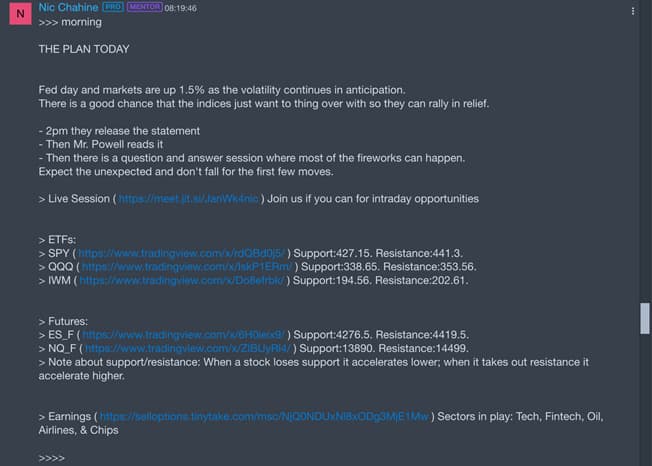
Task: Open the Earnings tinytake link
Action: (x=264, y=417)
